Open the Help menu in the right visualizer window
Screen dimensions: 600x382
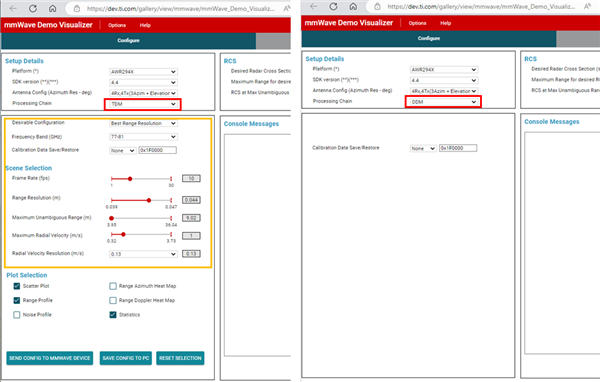click(x=445, y=23)
